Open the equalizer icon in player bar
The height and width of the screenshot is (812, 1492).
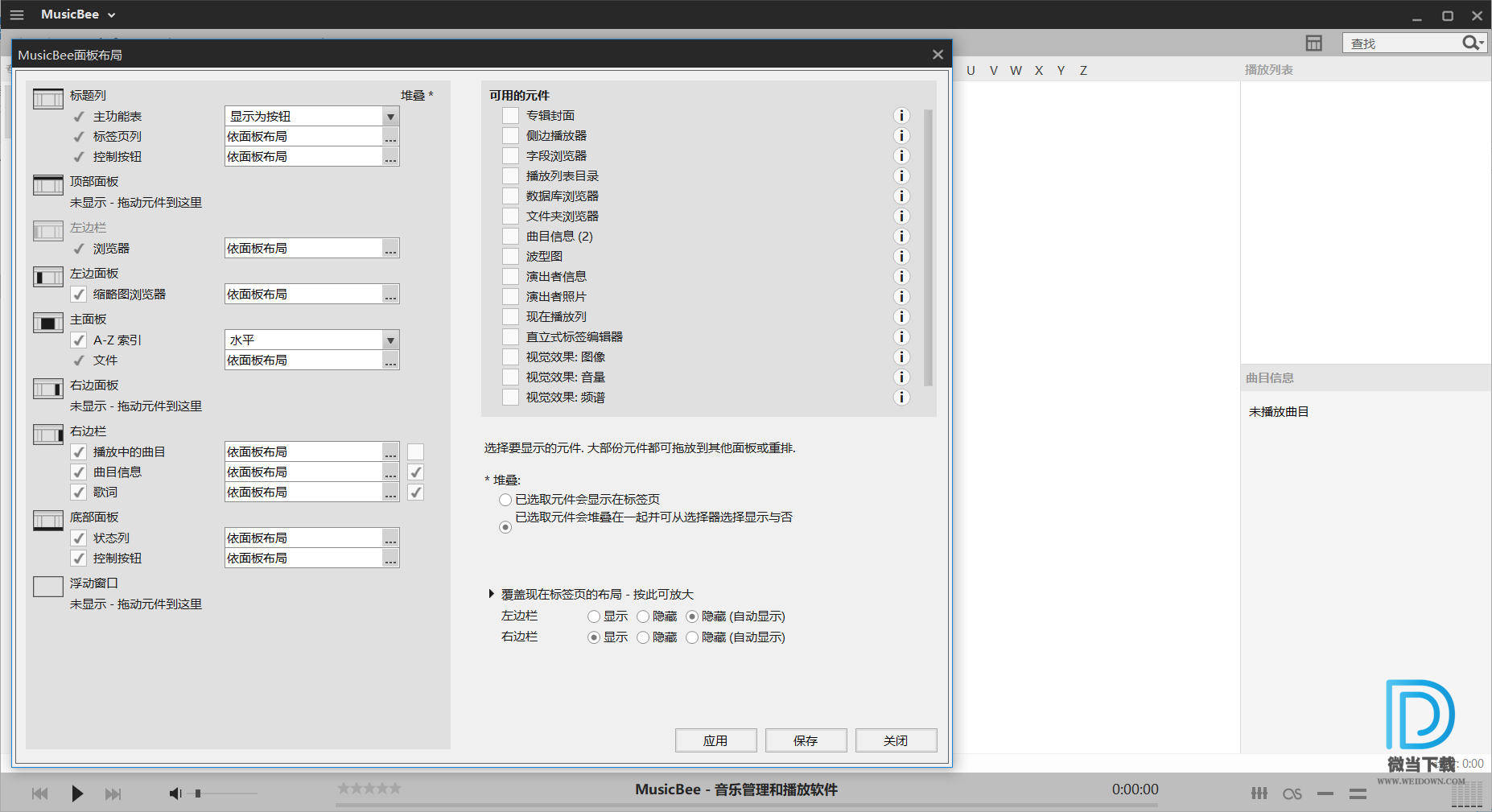(1259, 793)
